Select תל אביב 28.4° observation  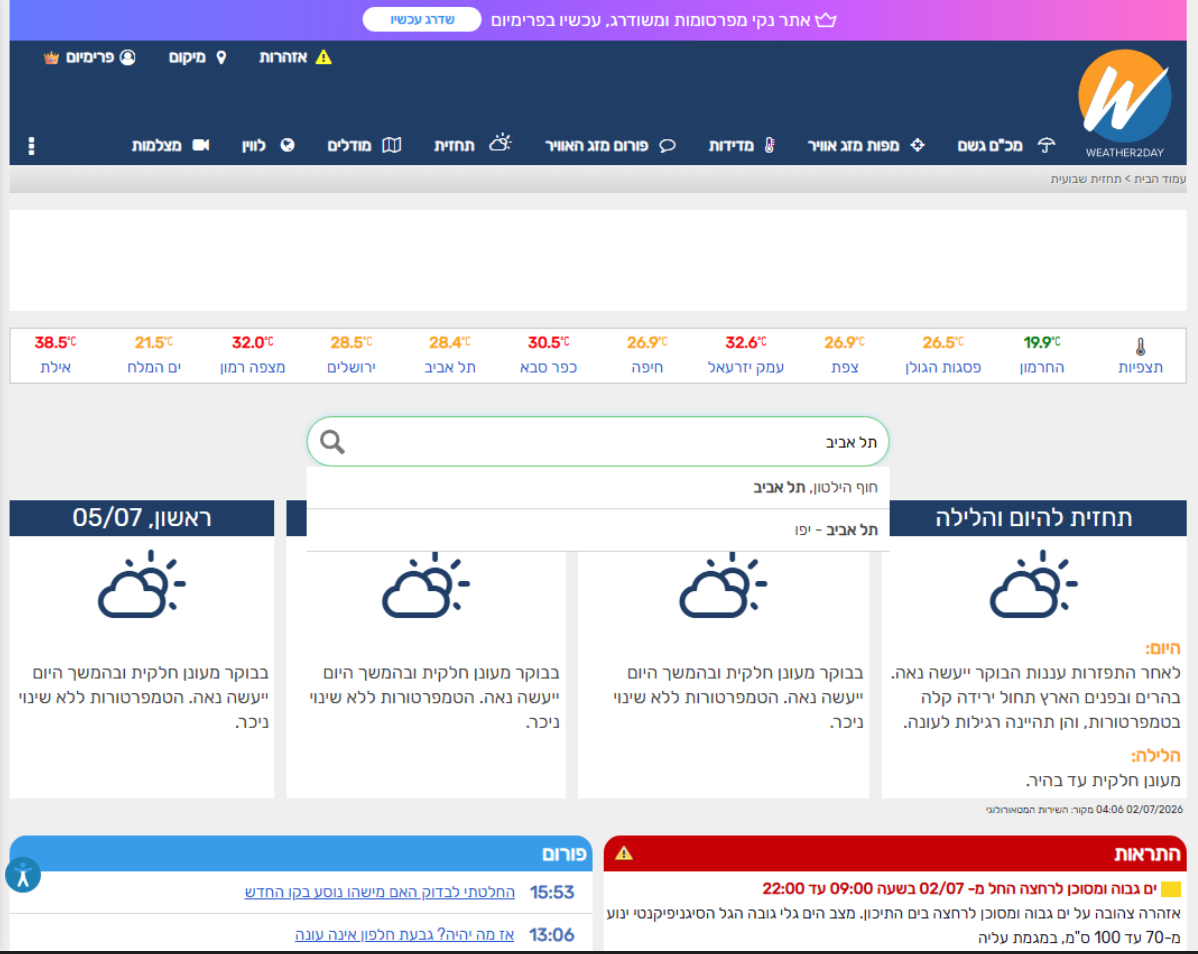(x=450, y=355)
